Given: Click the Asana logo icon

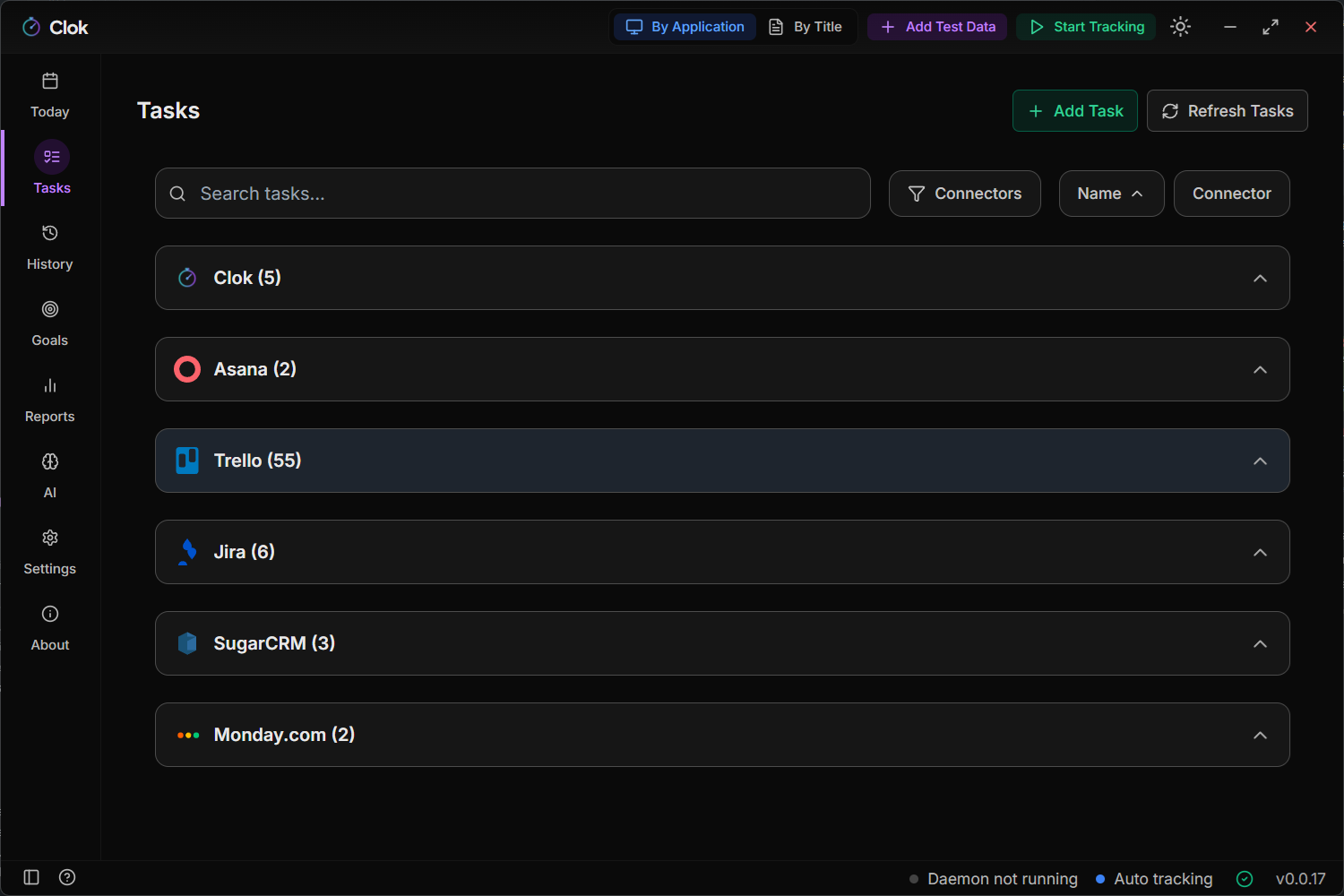Looking at the screenshot, I should click(187, 369).
